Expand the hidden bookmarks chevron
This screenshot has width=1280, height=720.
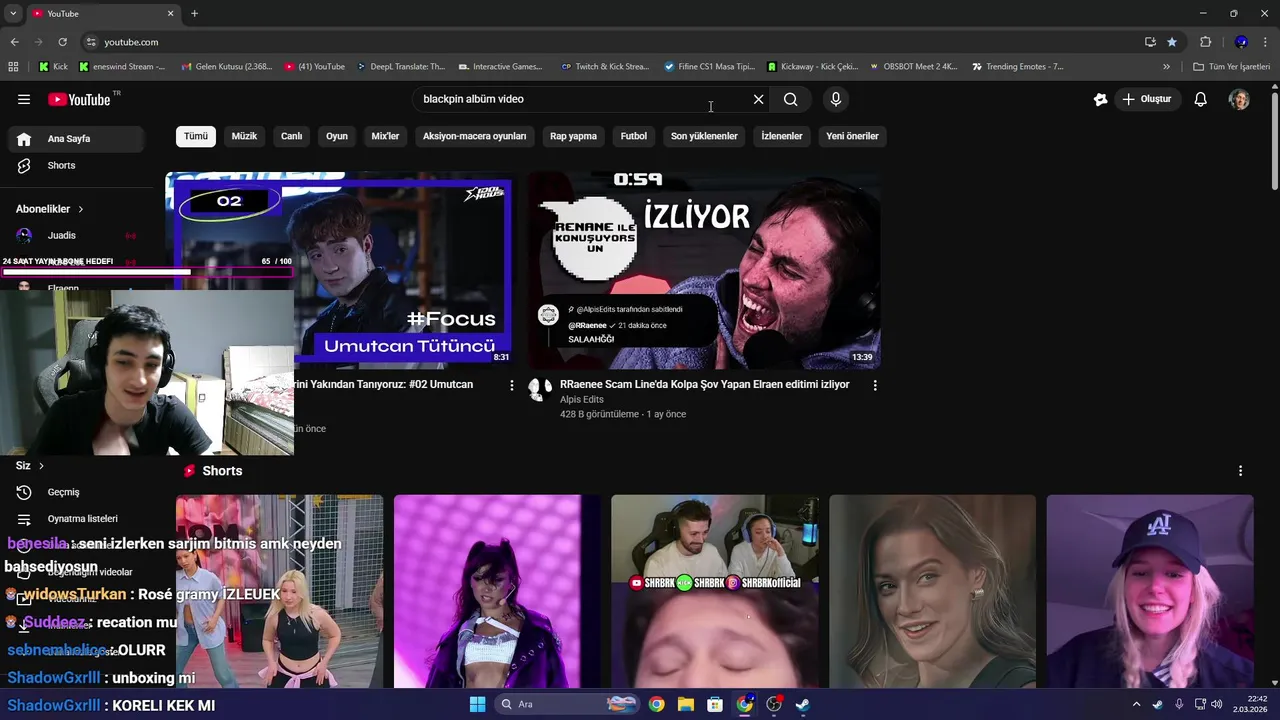pos(1166,67)
